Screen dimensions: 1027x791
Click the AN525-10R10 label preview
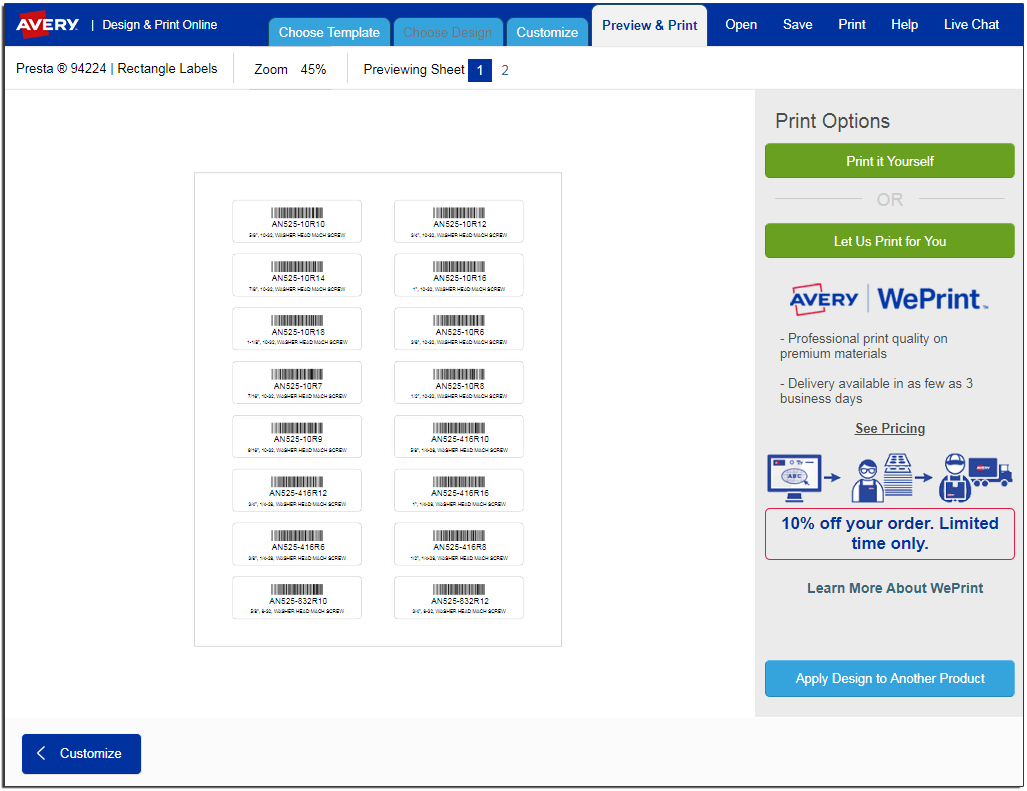pos(297,221)
